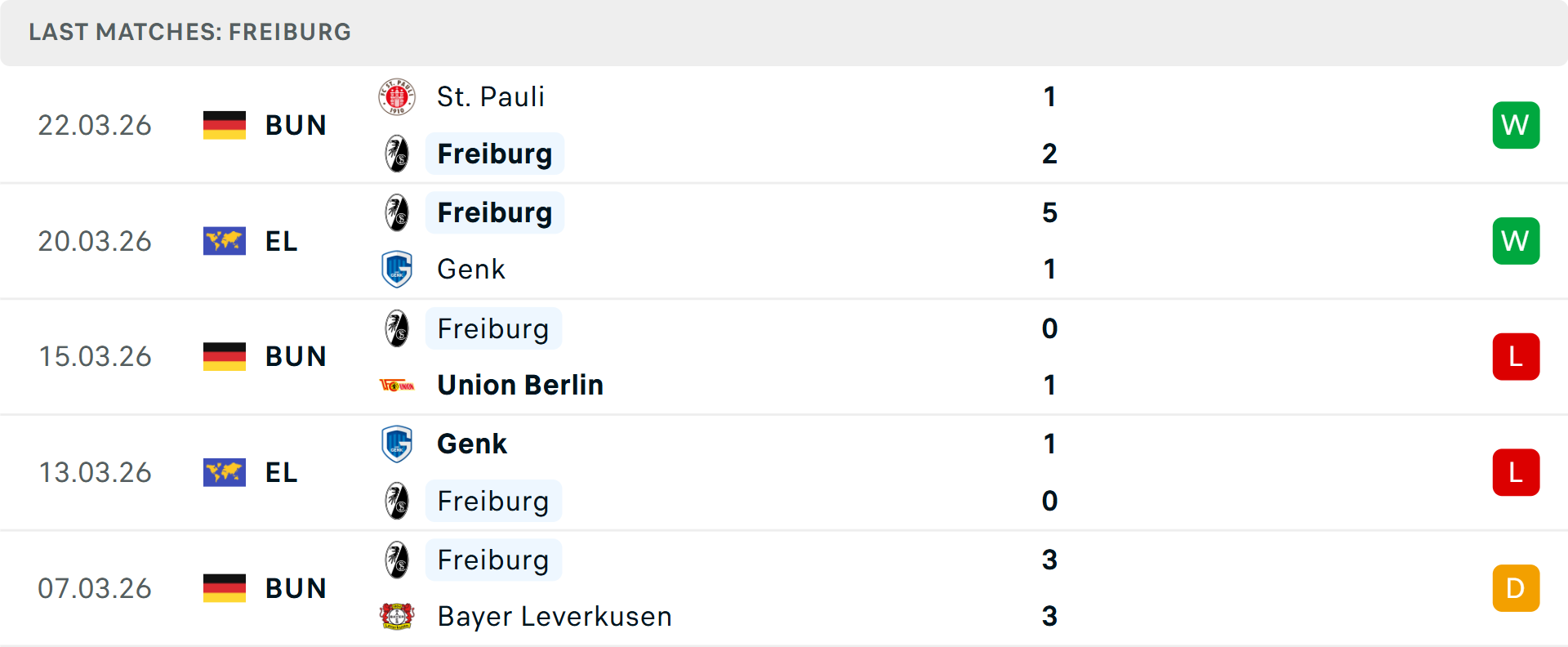Click the Bayer Leverkusen club crest
This screenshot has height=647, width=1568.
[x=397, y=617]
